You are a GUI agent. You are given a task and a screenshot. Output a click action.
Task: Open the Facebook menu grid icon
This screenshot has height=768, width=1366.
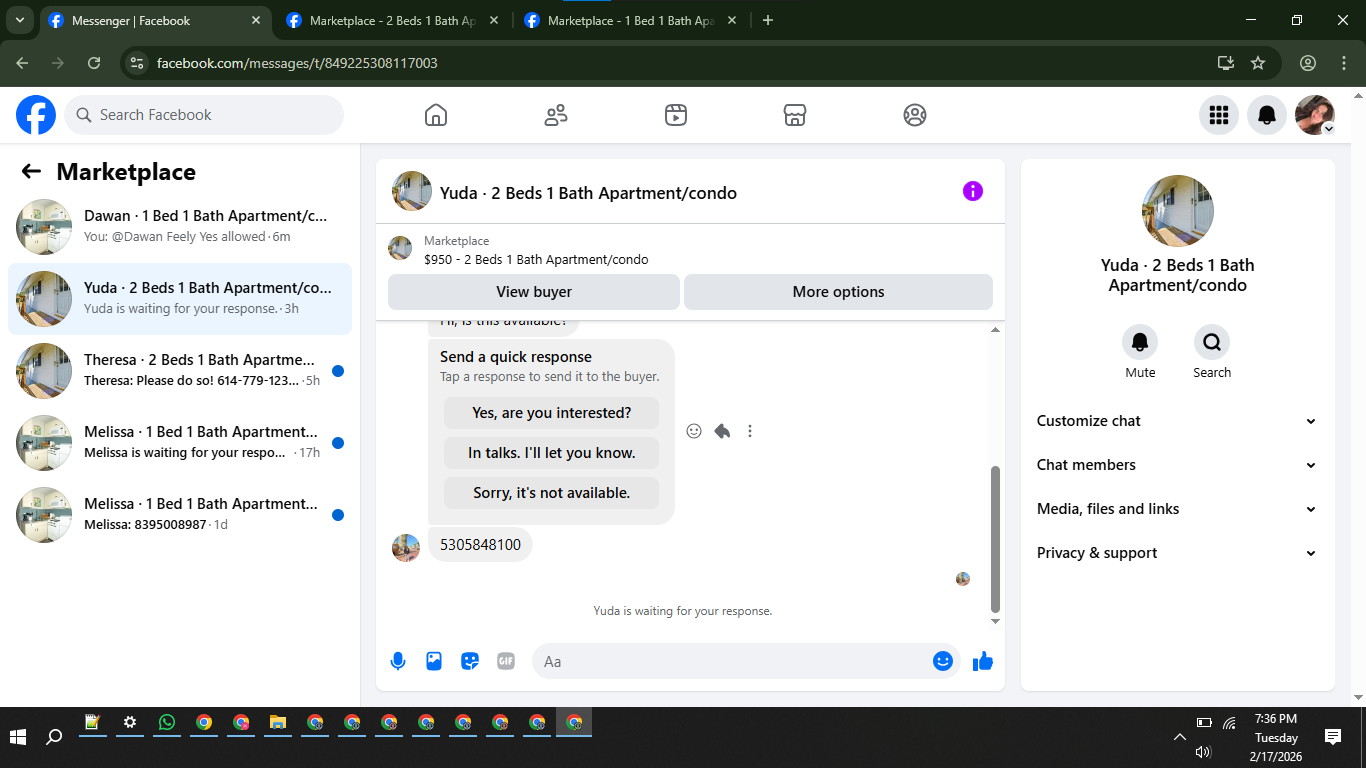pyautogui.click(x=1219, y=115)
